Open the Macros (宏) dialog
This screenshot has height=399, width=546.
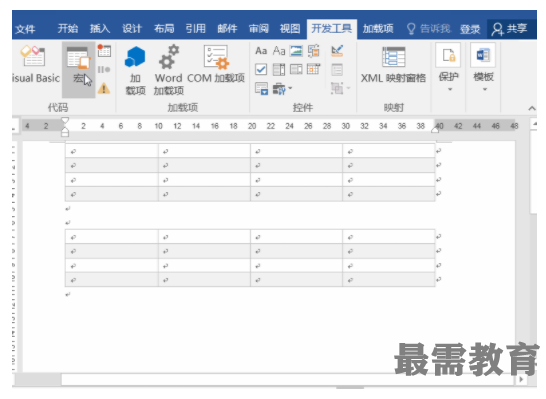click(79, 69)
